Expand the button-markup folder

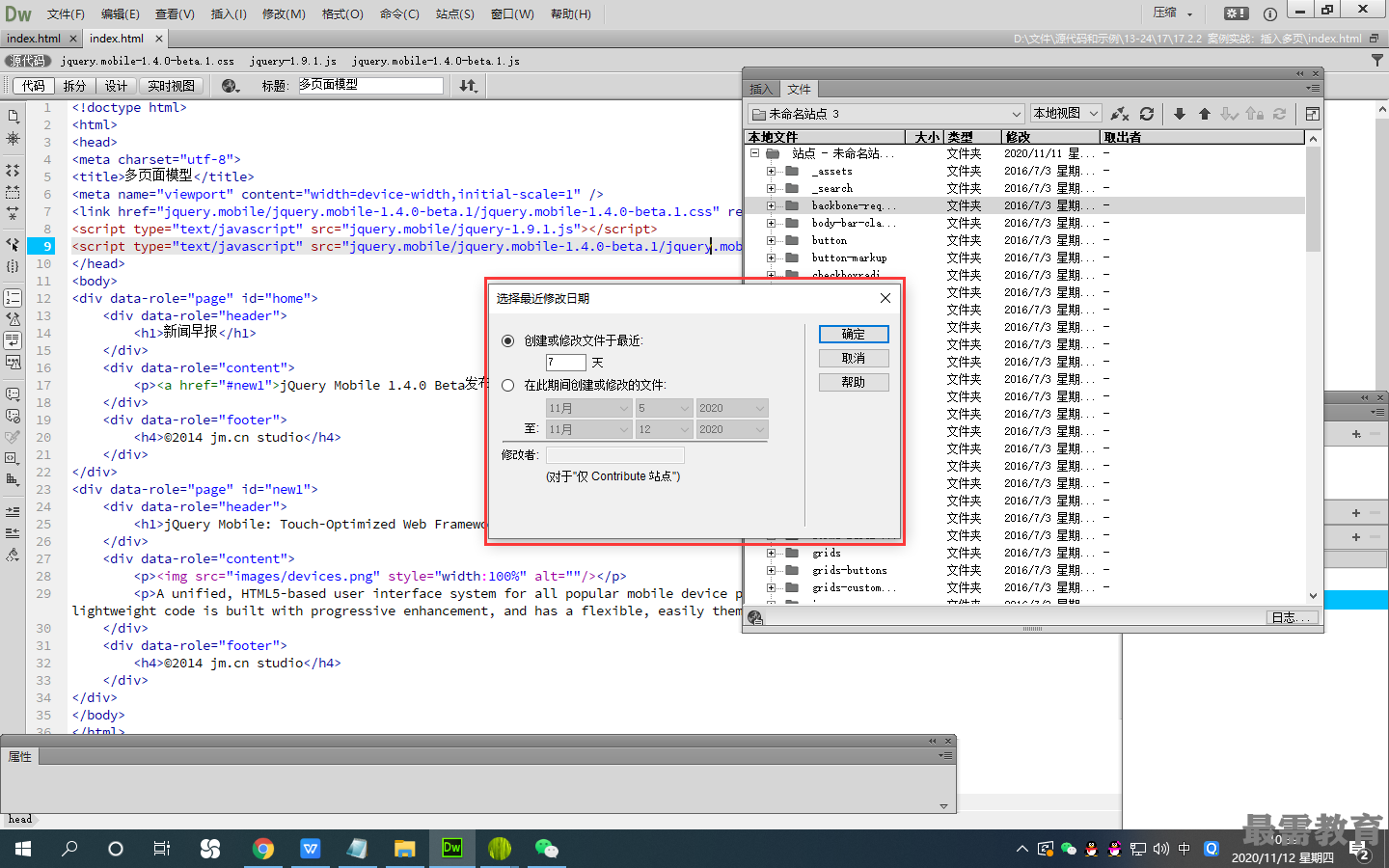[771, 258]
